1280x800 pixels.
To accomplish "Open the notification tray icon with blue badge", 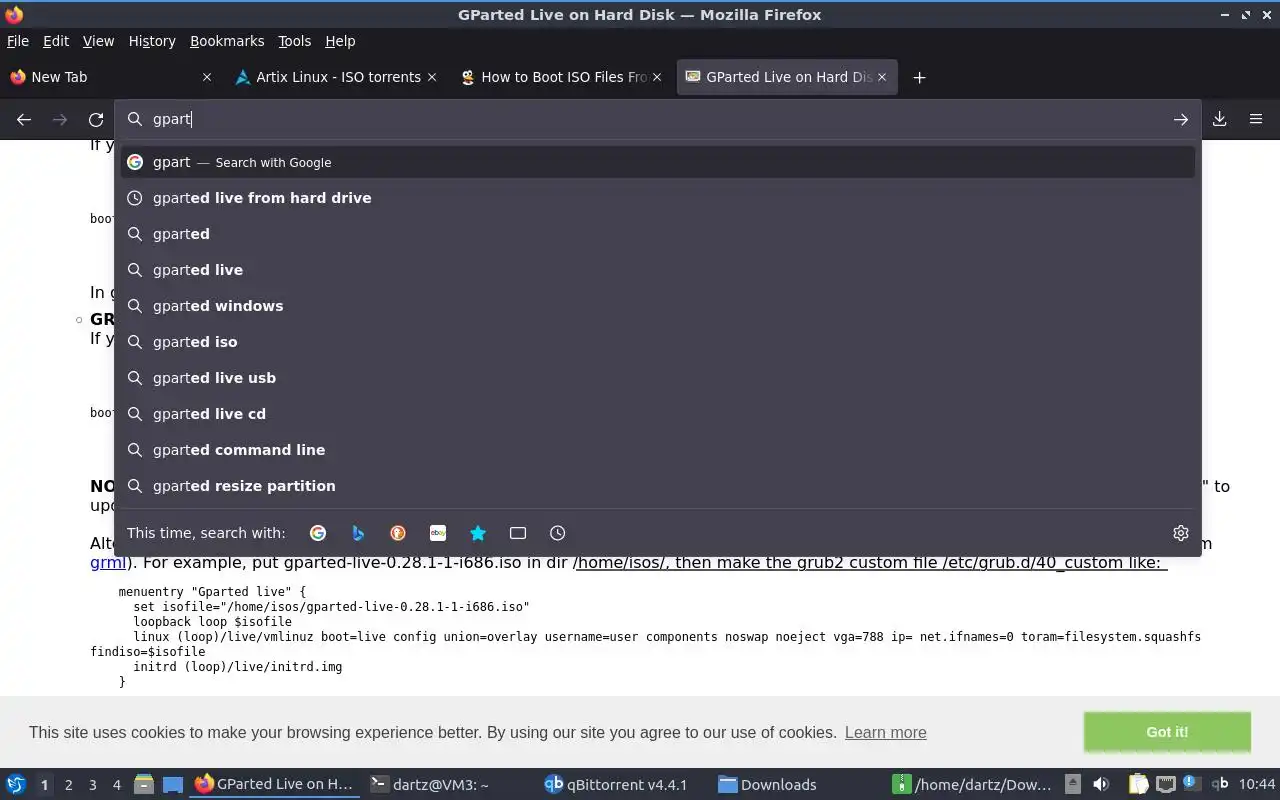I will (1191, 783).
